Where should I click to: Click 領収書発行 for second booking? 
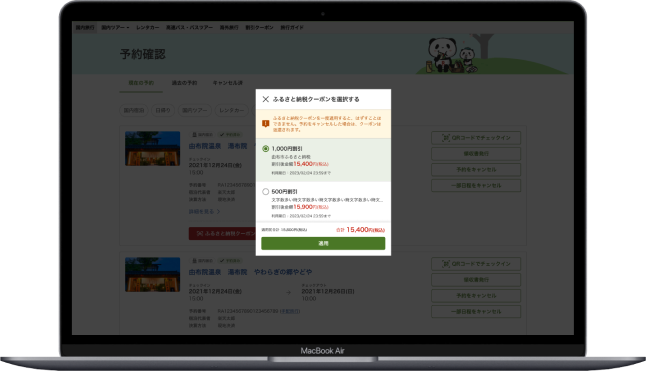point(476,280)
